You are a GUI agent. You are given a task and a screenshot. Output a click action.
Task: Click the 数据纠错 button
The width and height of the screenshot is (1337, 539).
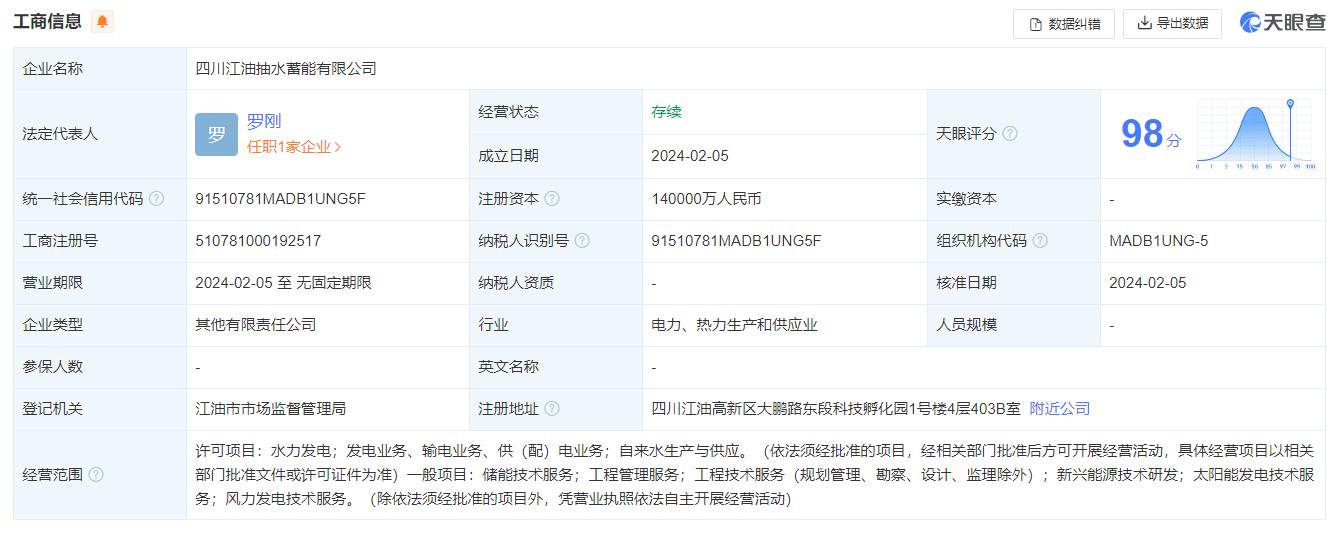tap(1064, 24)
